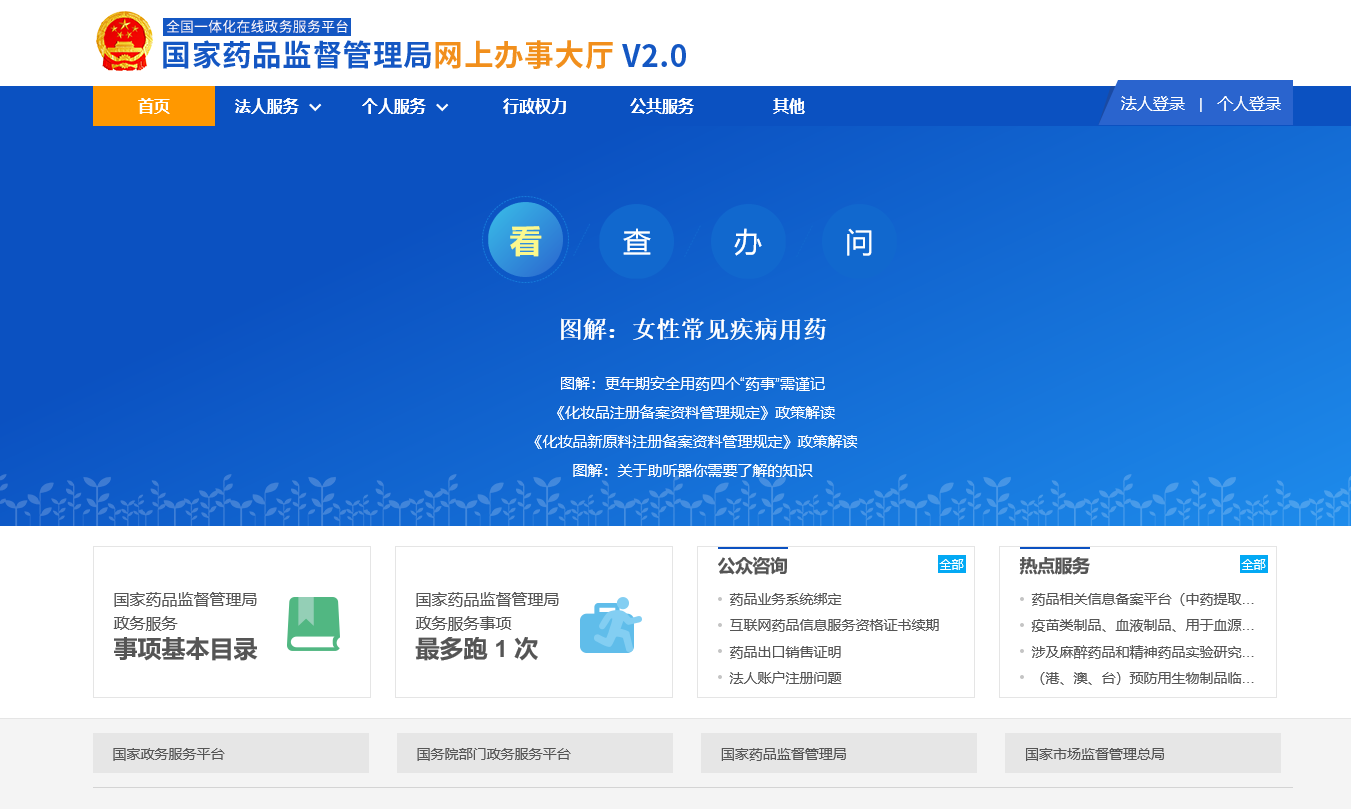1351x809 pixels.
Task: Open the 药品出口销售证明 link
Action: (785, 652)
